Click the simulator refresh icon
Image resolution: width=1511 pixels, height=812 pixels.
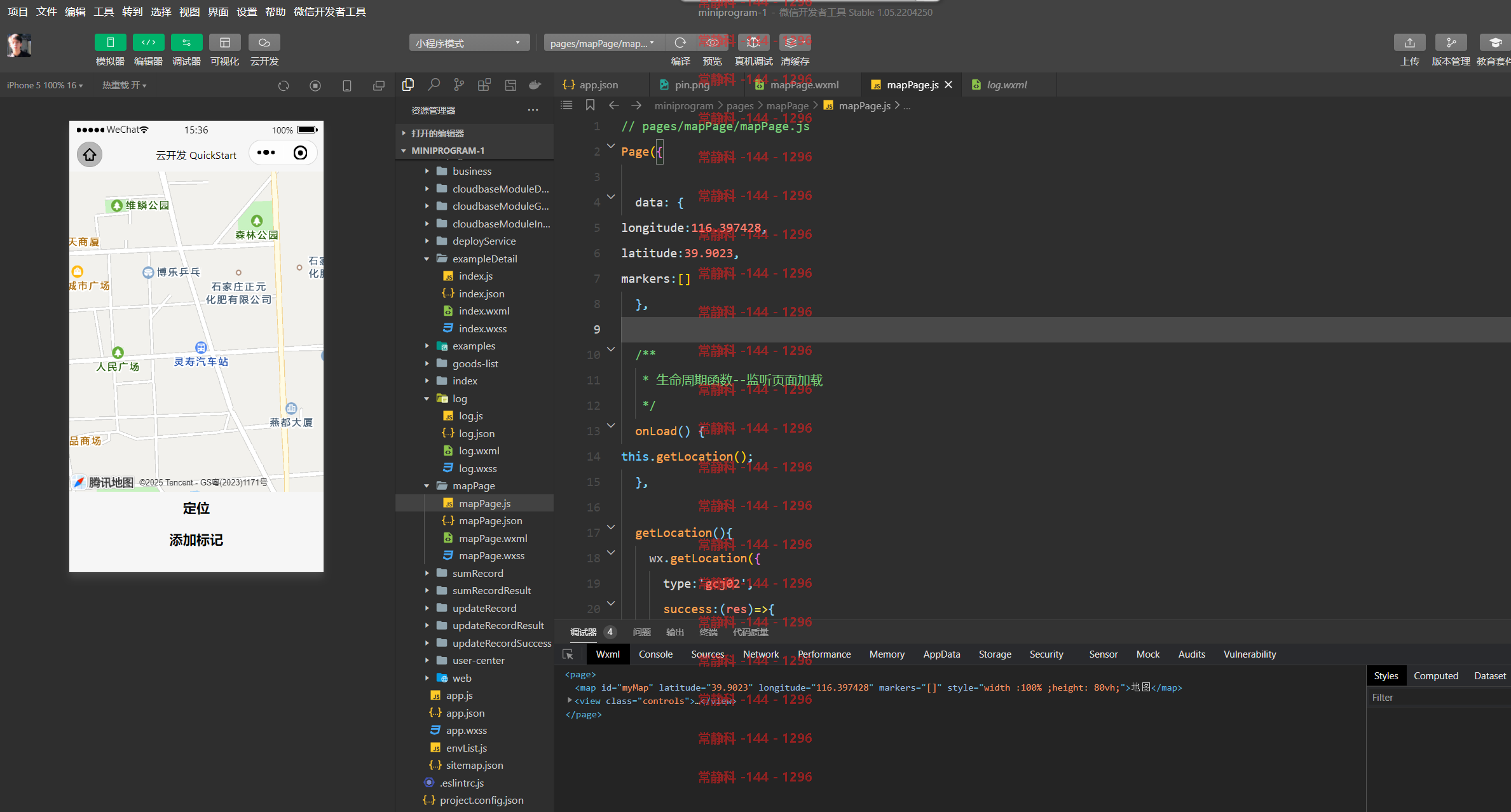(x=284, y=85)
